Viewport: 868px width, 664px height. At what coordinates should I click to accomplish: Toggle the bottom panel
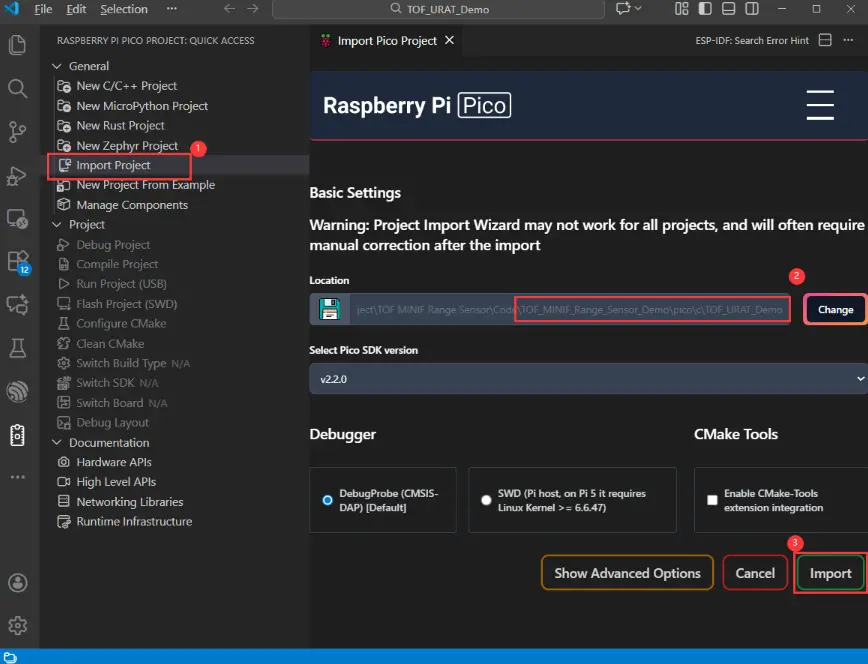click(x=728, y=9)
